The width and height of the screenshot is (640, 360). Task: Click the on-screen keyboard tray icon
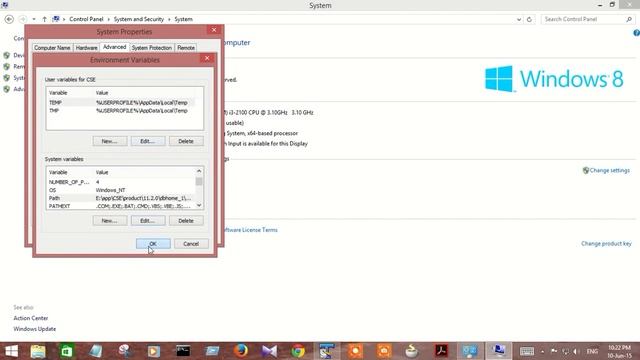pyautogui.click(x=527, y=351)
